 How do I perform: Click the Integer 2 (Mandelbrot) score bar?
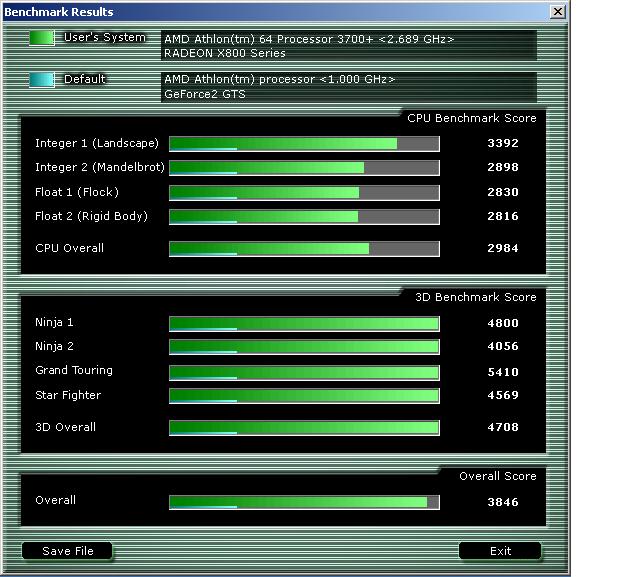(304, 168)
